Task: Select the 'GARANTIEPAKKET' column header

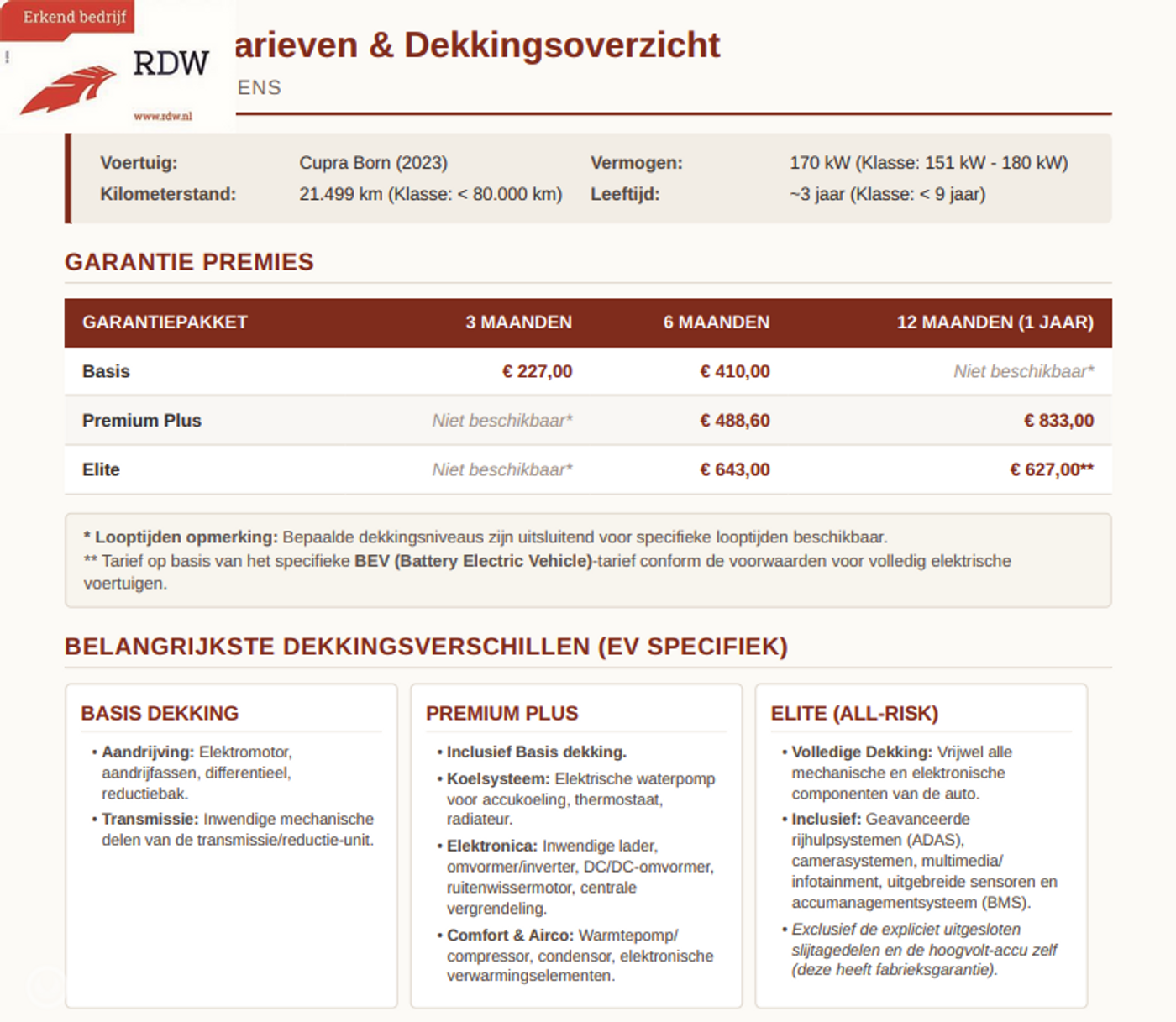Action: click(x=165, y=322)
